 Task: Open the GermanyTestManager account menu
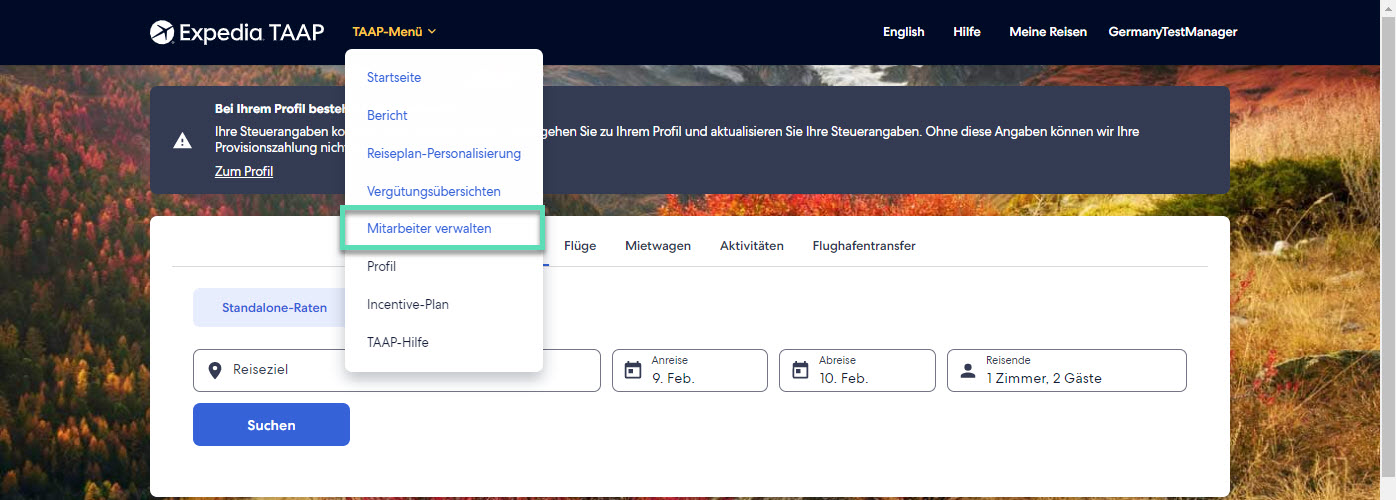coord(1173,32)
